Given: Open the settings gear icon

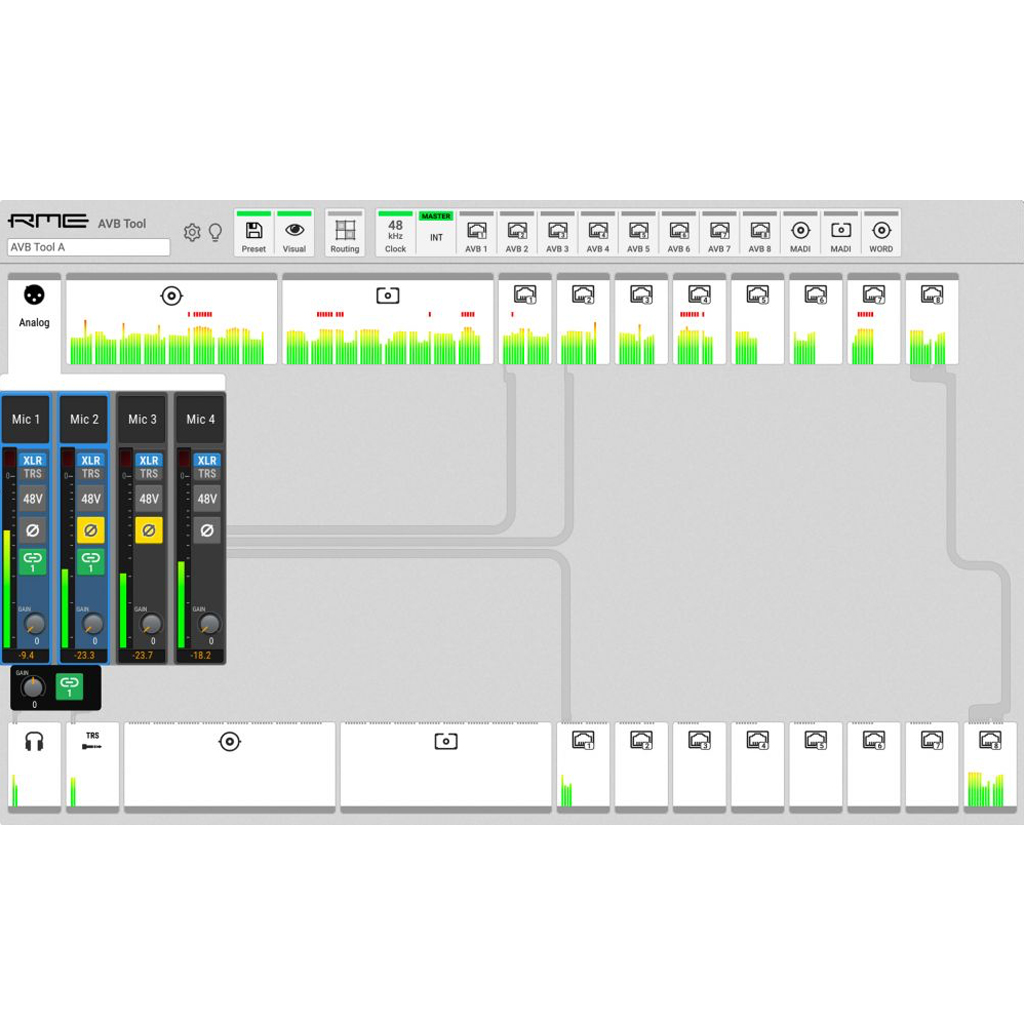Looking at the screenshot, I should pos(192,231).
